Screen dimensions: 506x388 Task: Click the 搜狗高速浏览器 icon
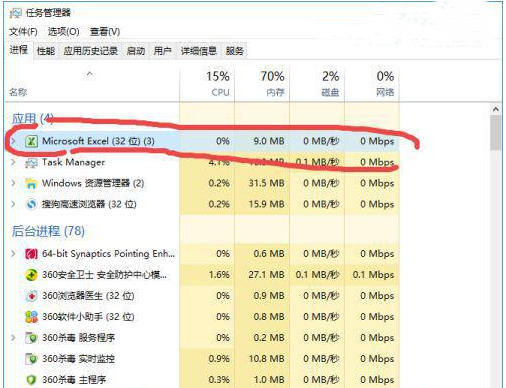(31, 204)
